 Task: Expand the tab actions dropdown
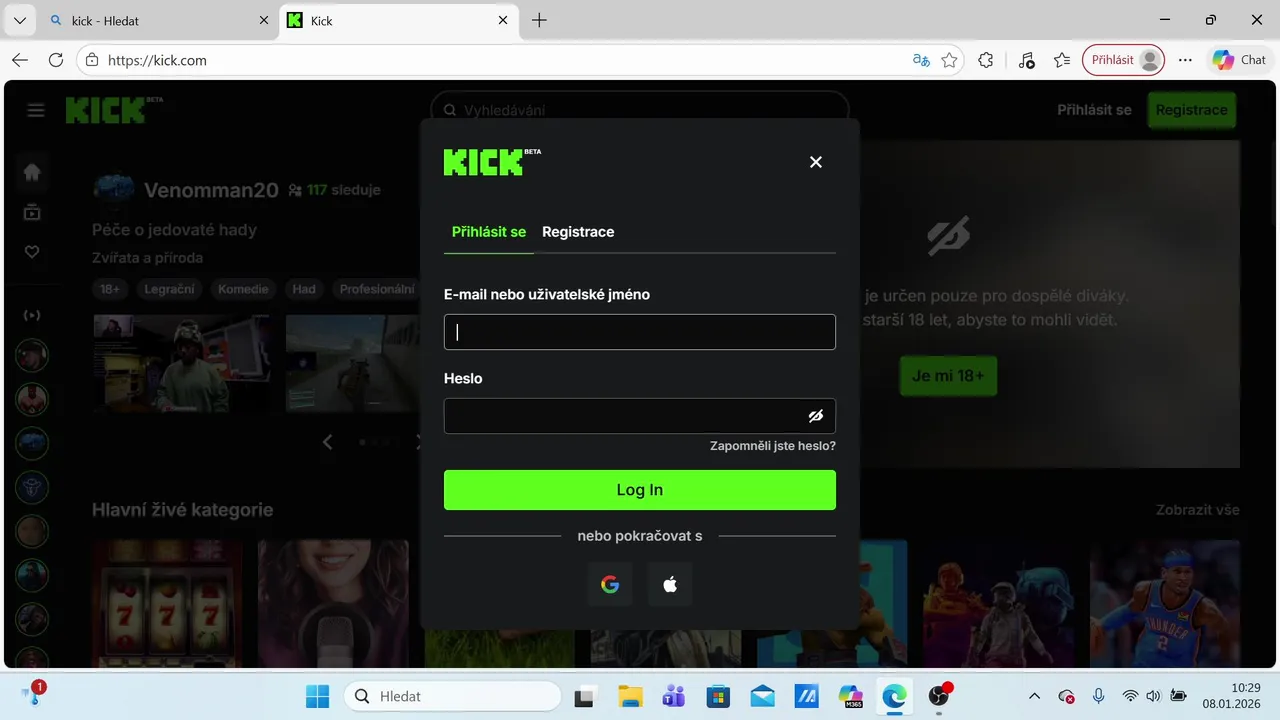[19, 20]
